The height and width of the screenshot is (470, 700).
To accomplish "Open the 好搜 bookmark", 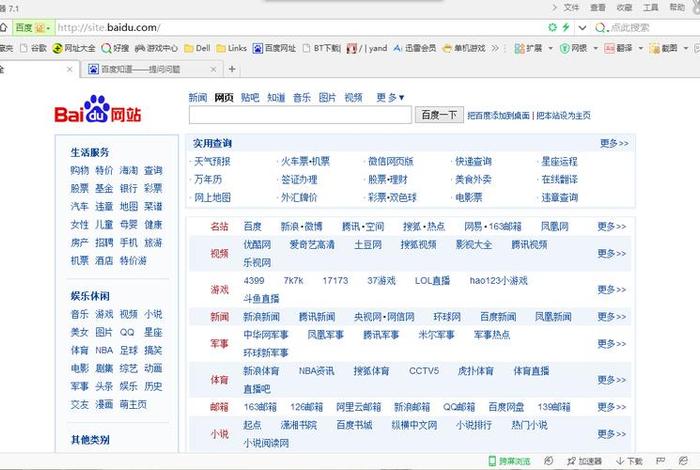I will pos(115,48).
